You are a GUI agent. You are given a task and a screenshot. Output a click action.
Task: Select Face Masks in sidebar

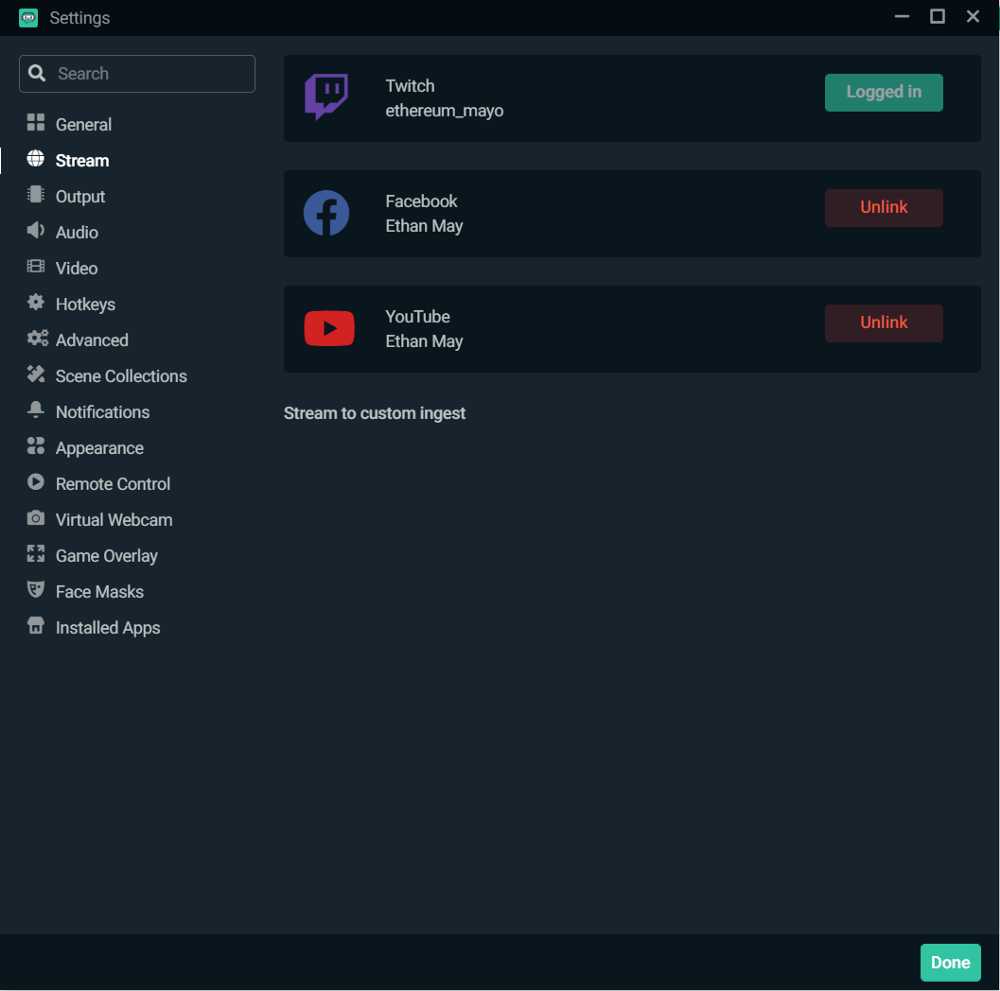(99, 592)
